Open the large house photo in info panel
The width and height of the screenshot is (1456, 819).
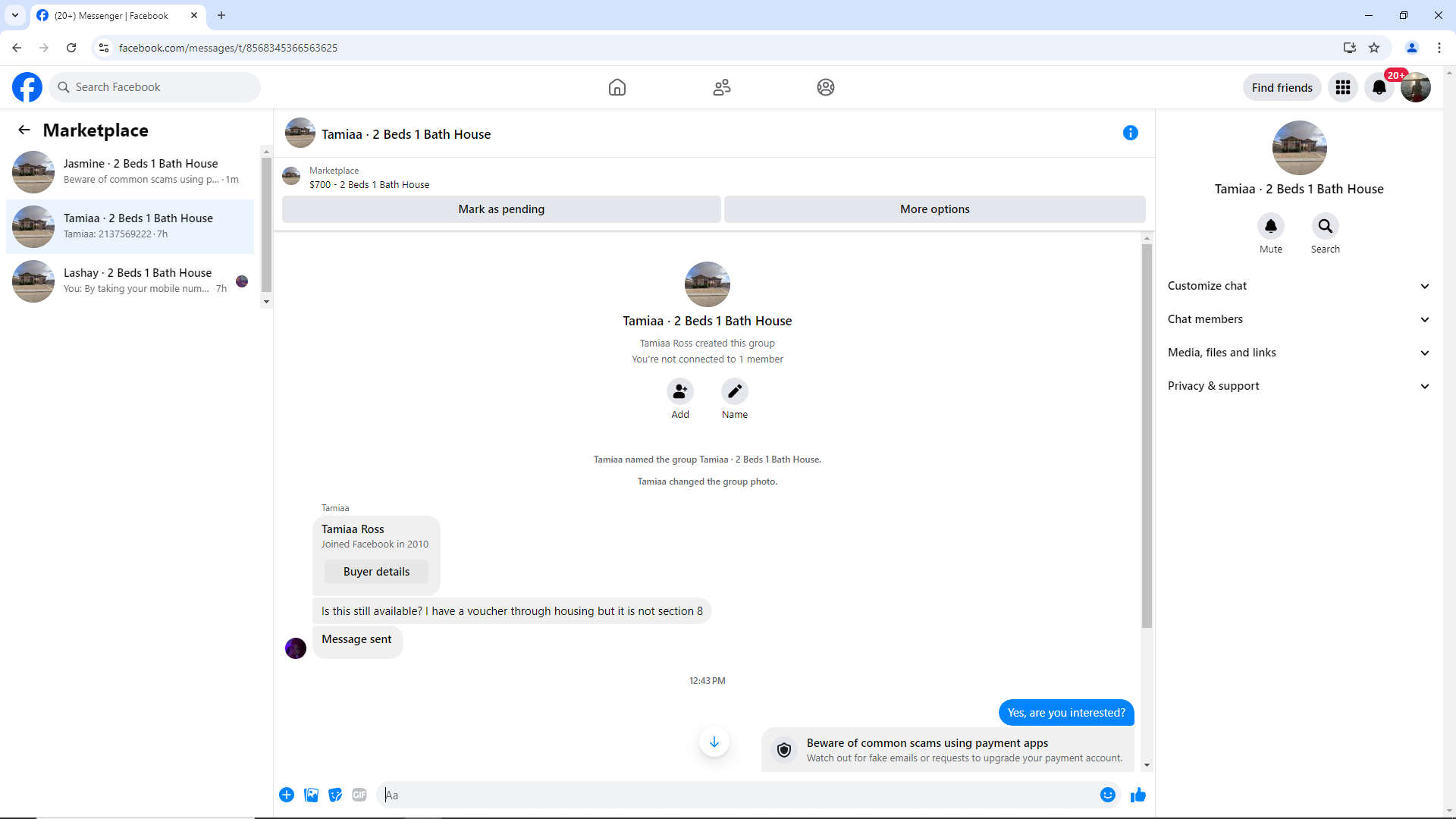point(1299,148)
